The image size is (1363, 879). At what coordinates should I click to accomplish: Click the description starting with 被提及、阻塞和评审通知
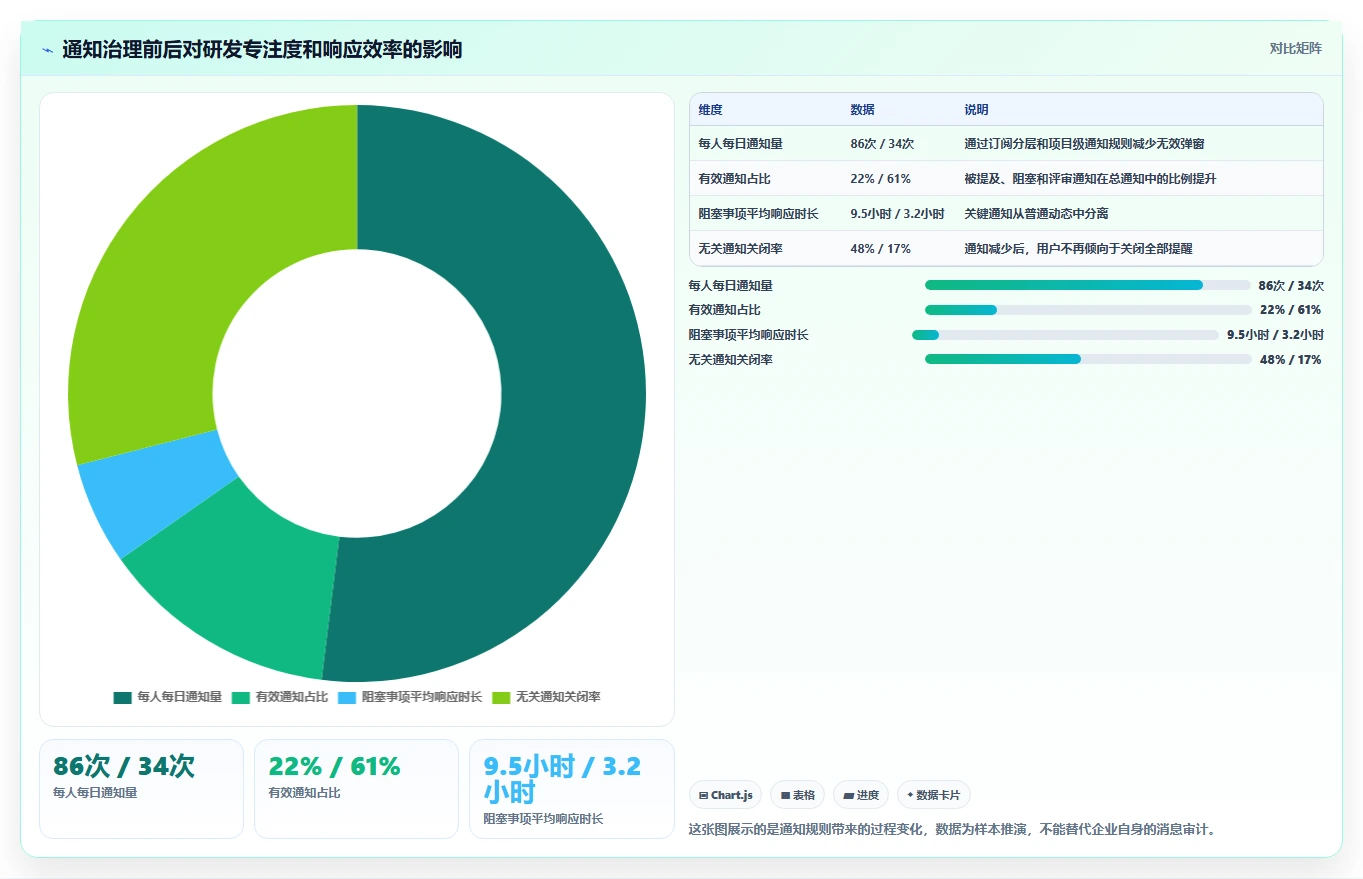1090,179
